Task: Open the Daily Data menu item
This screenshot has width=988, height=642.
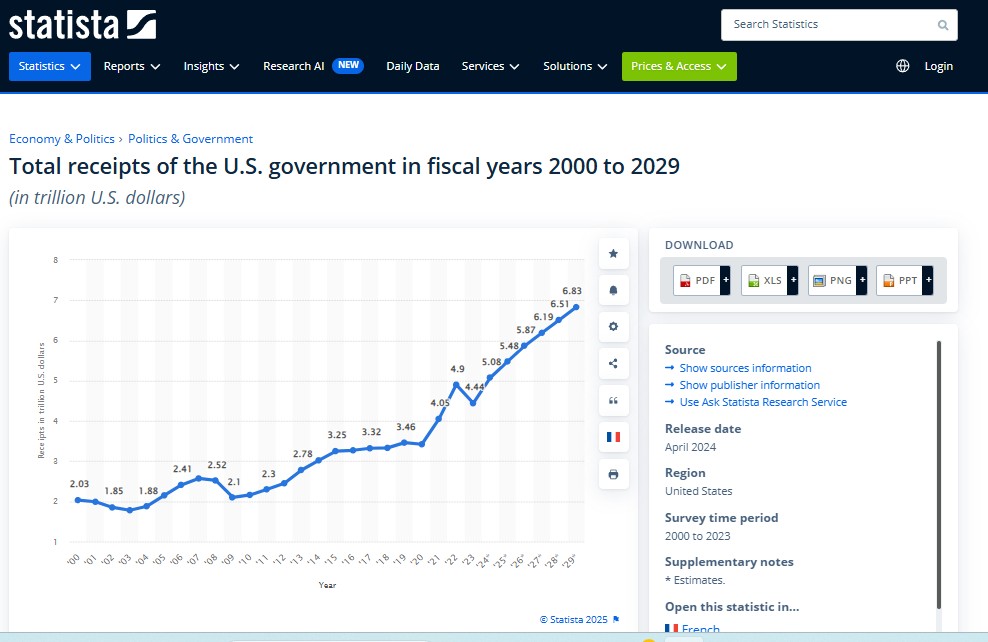Action: (x=413, y=66)
